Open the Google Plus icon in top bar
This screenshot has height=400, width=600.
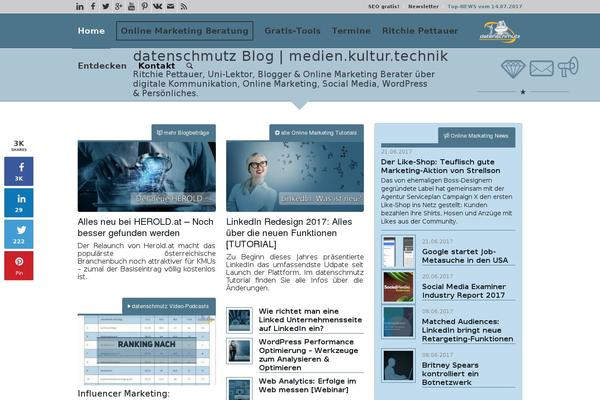point(119,6)
